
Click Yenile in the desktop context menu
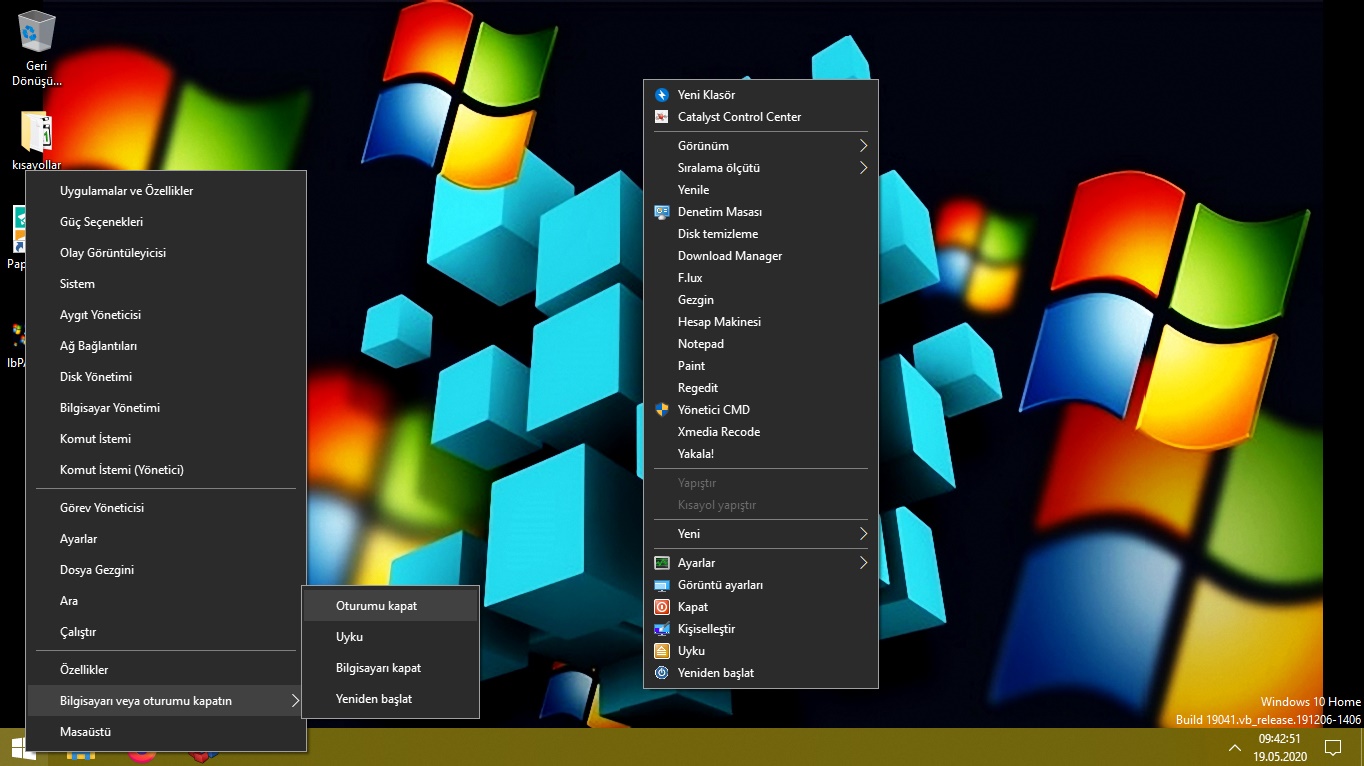pyautogui.click(x=761, y=190)
